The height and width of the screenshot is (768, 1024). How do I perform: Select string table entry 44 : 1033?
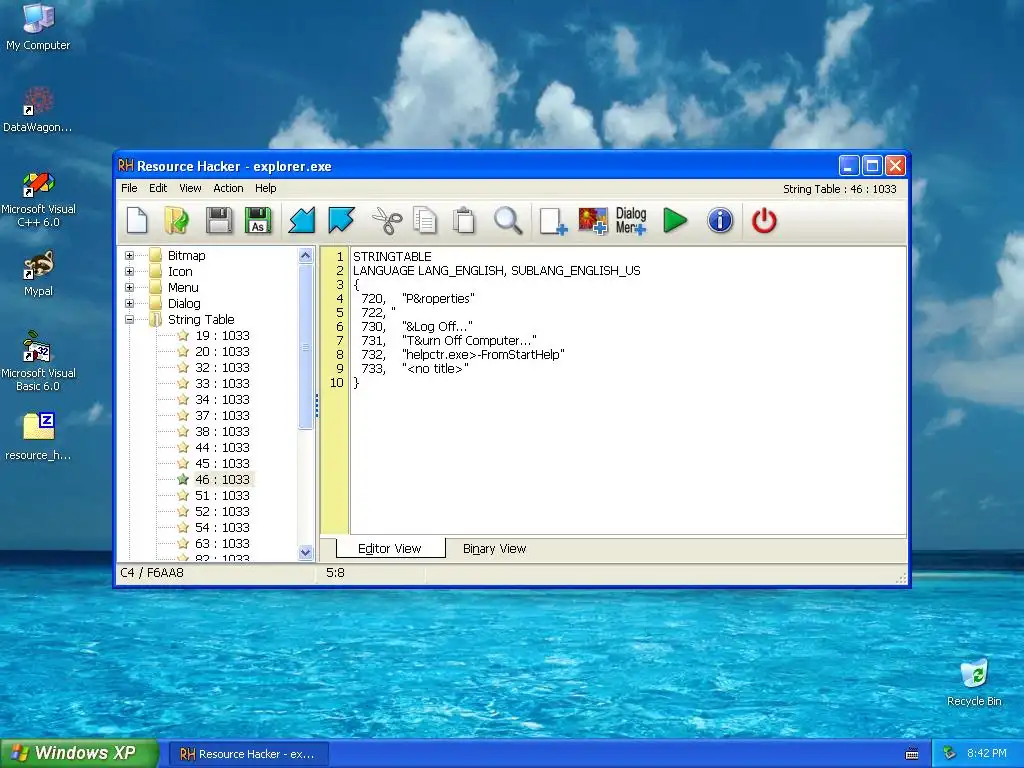222,447
